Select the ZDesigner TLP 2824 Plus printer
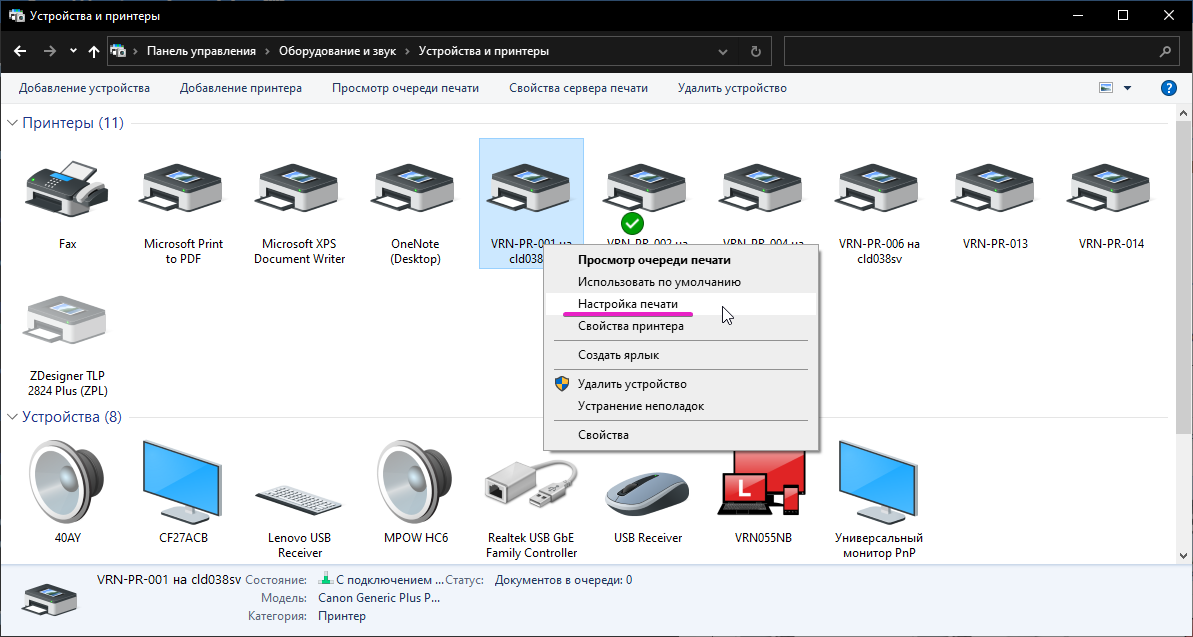Image resolution: width=1193 pixels, height=637 pixels. [x=66, y=322]
